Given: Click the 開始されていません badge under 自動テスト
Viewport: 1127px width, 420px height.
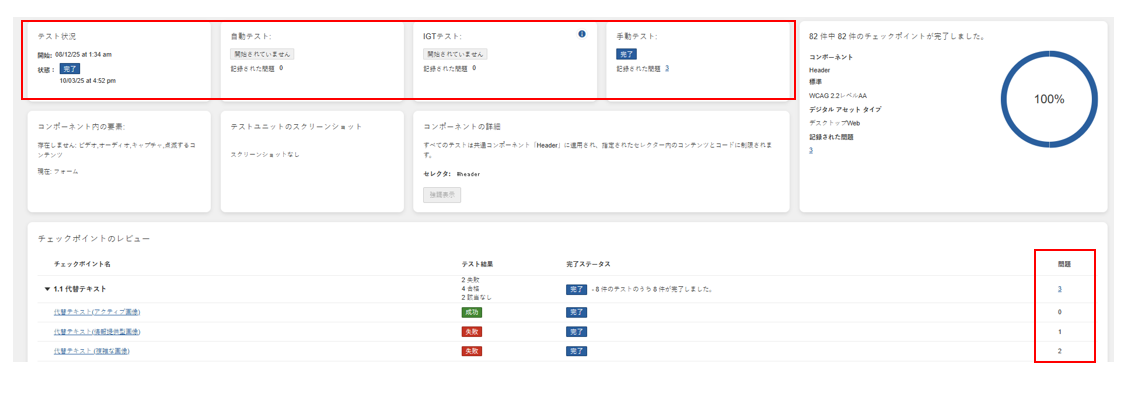Looking at the screenshot, I should (262, 54).
